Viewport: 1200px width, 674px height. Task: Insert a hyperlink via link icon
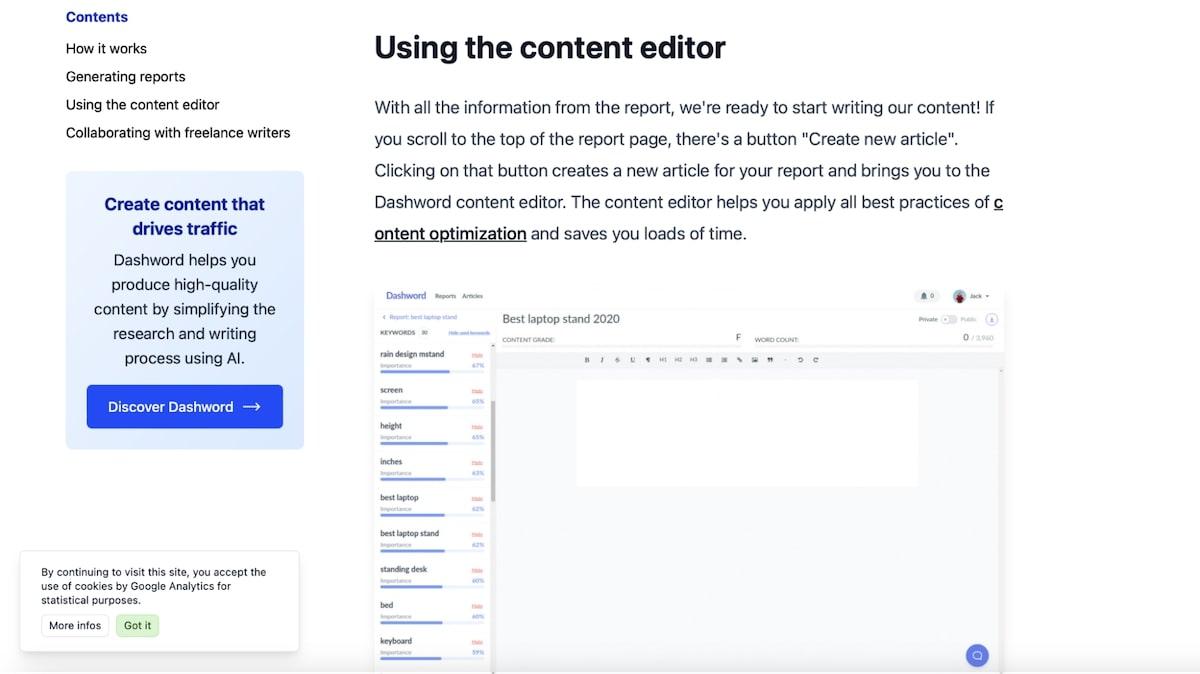point(740,360)
